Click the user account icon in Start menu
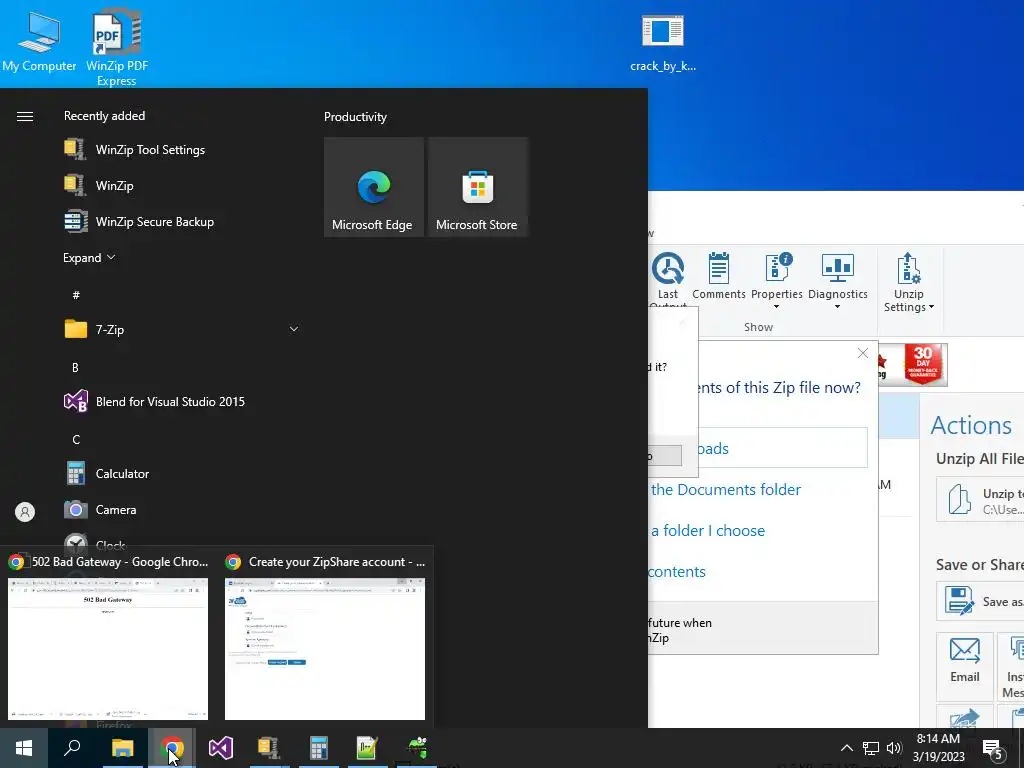The height and width of the screenshot is (768, 1024). click(x=25, y=512)
